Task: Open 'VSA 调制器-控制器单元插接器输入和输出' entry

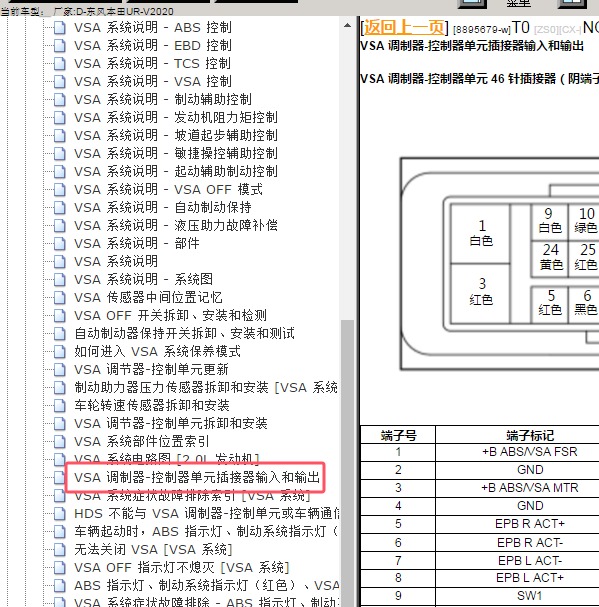Action: pos(197,477)
